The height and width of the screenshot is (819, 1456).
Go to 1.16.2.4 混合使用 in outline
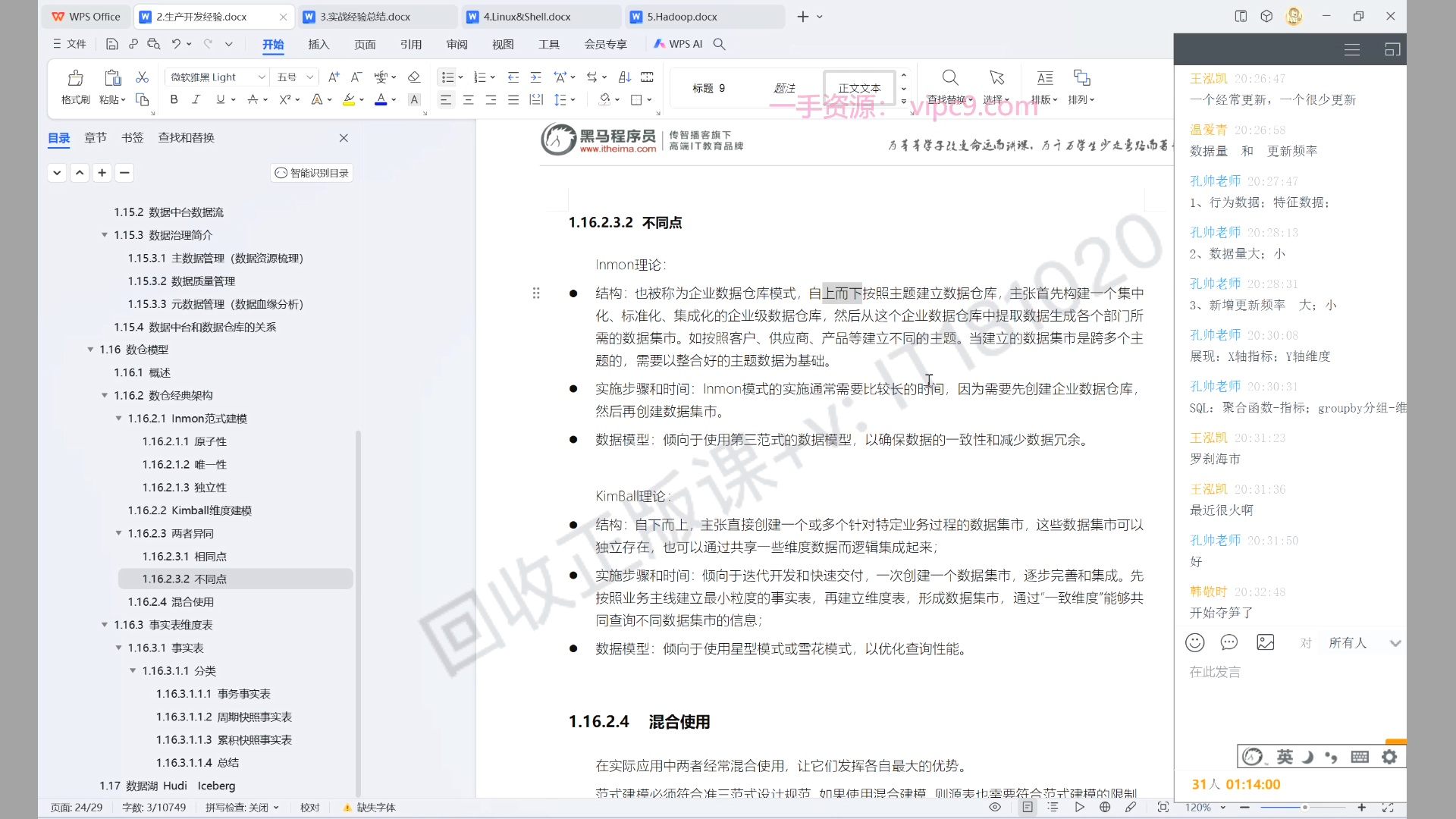pos(171,601)
